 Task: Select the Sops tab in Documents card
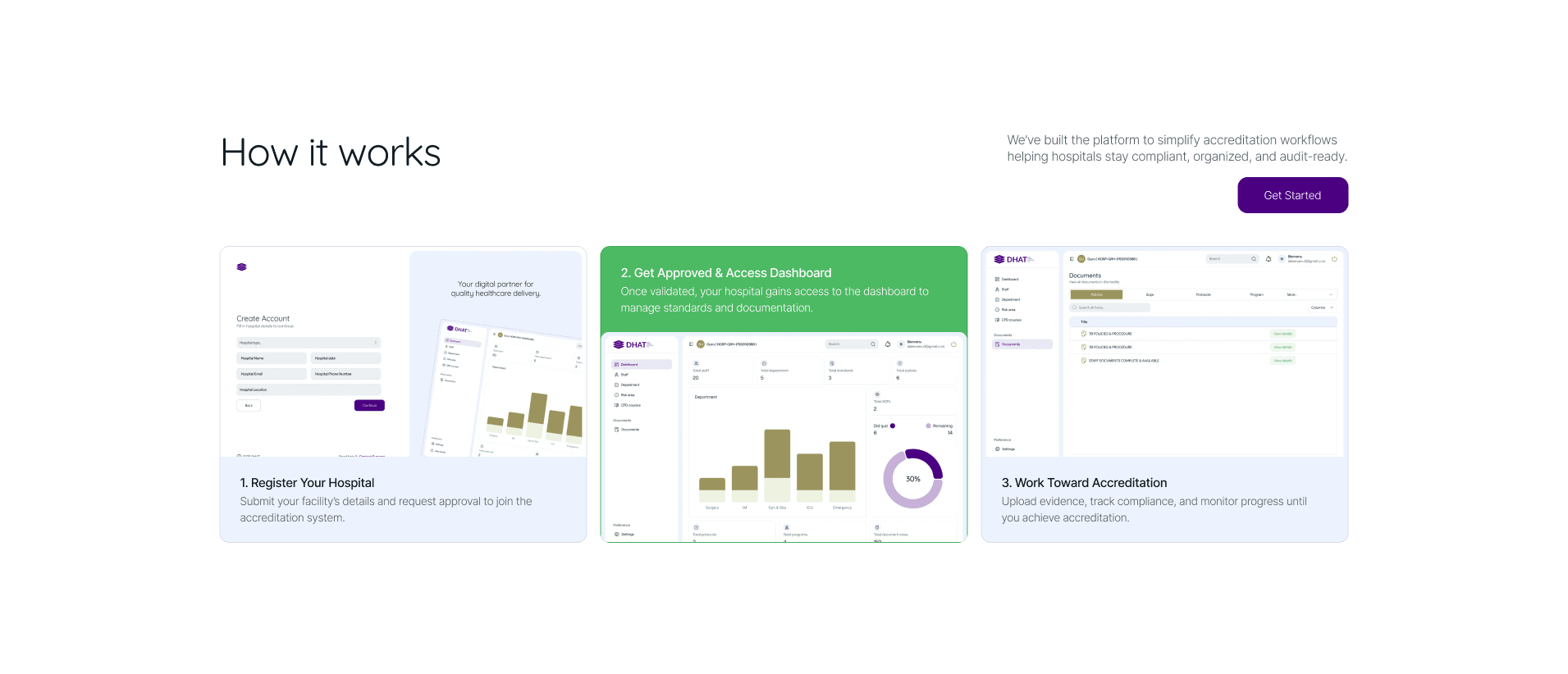(x=1150, y=294)
